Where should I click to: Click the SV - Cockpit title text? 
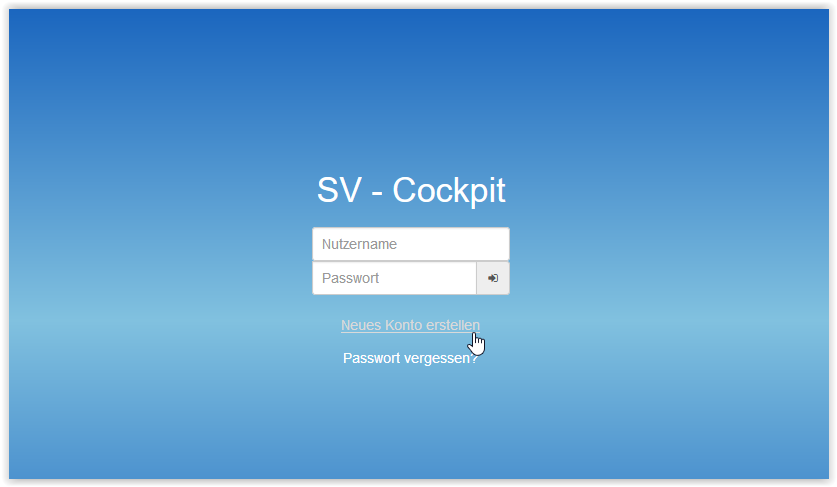(411, 190)
